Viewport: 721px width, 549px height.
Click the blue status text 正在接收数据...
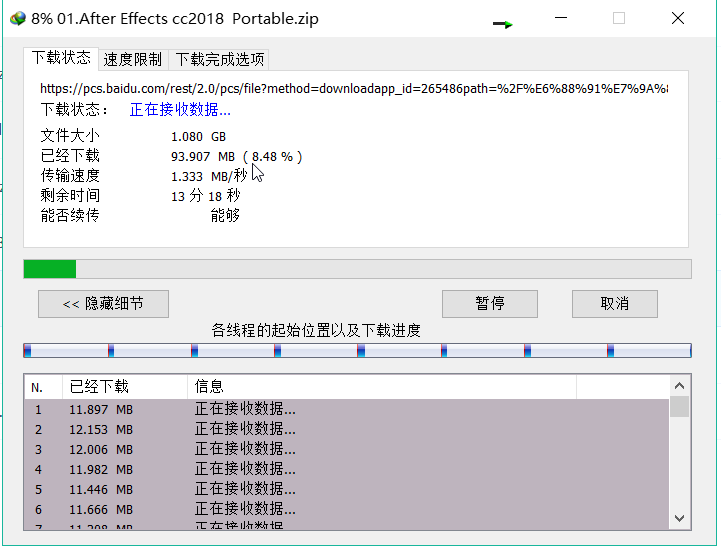coord(180,109)
